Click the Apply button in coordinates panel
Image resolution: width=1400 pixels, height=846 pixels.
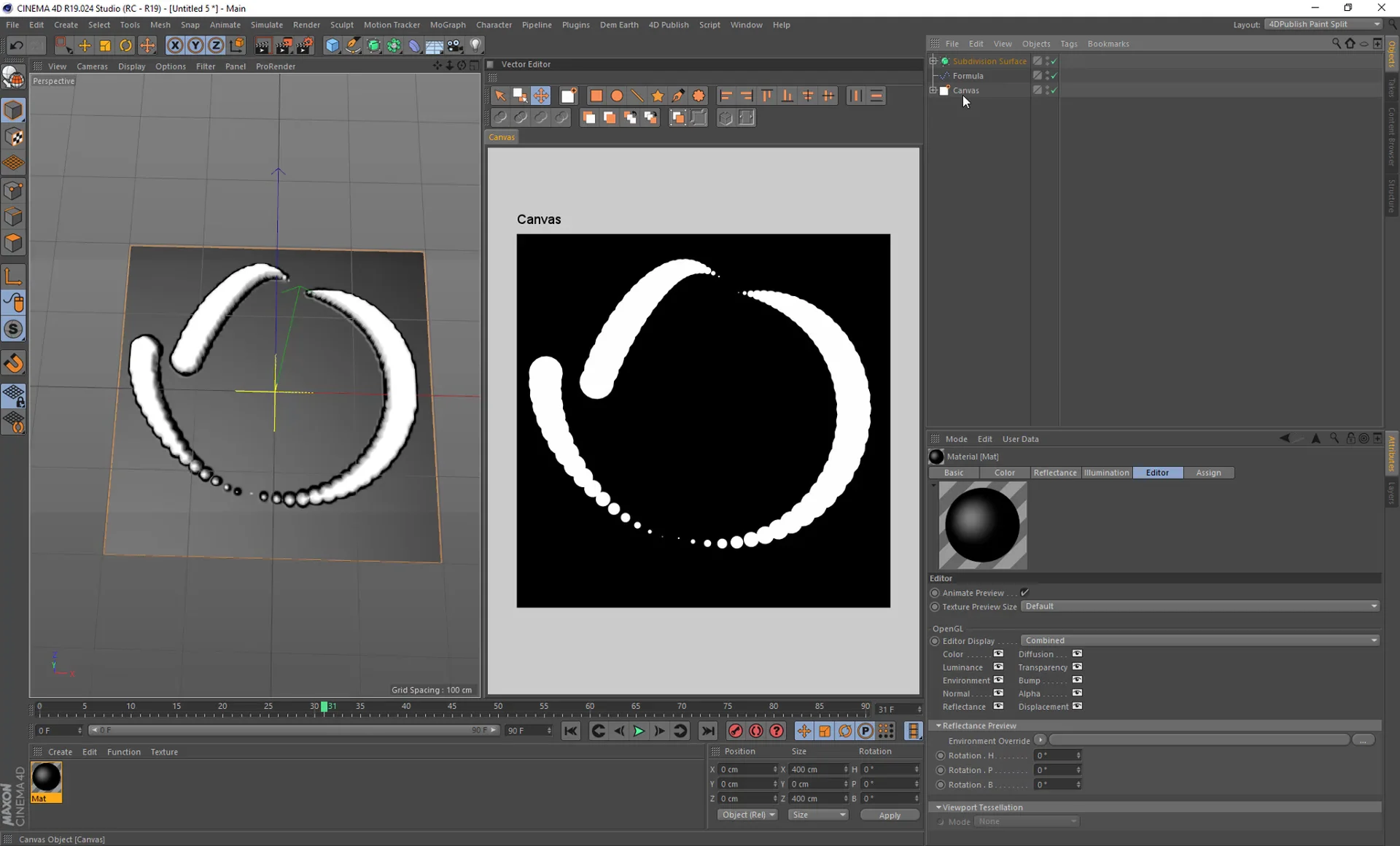[889, 815]
